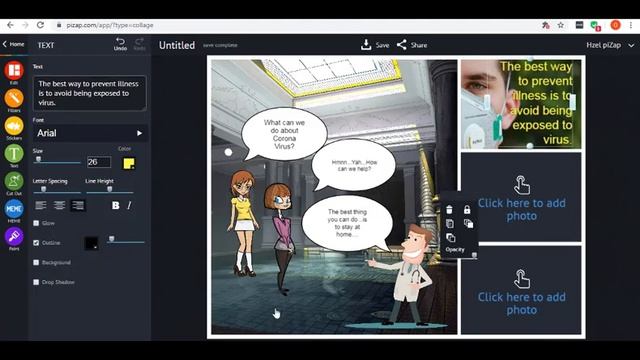Click the Redo arrow
The height and width of the screenshot is (360, 640).
(139, 44)
